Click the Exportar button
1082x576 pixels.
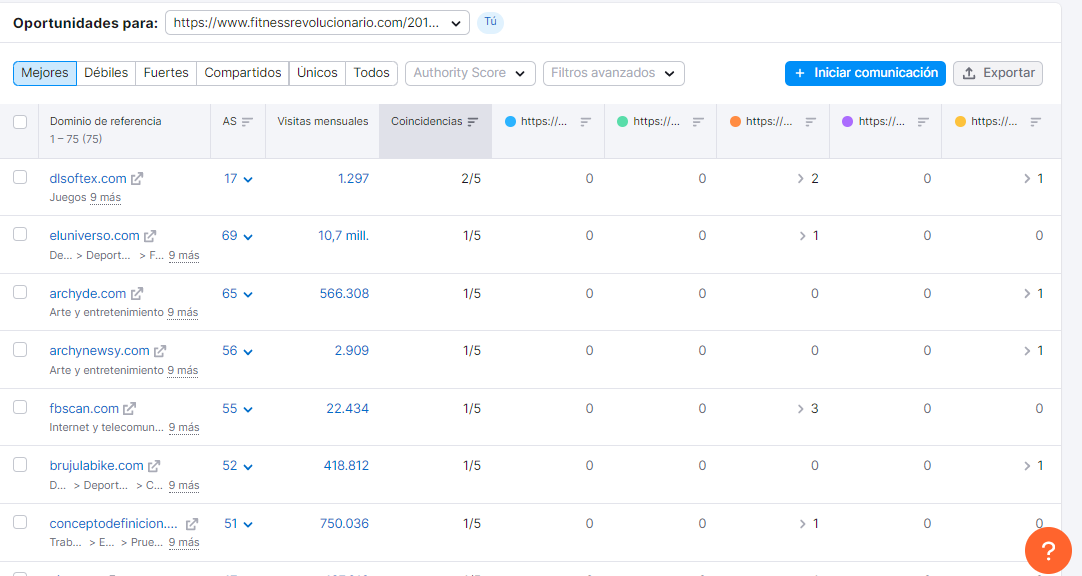[998, 73]
